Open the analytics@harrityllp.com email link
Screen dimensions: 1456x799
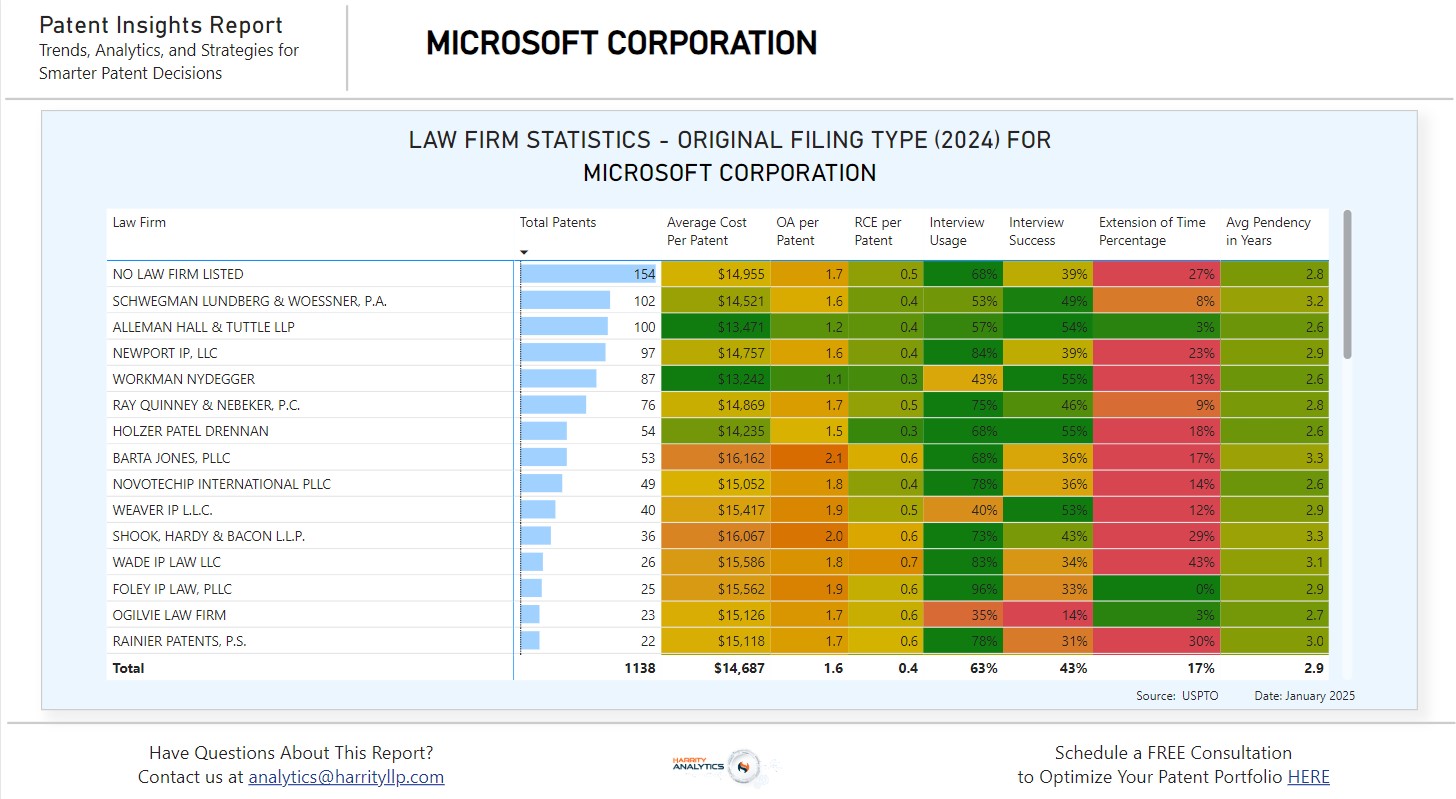tap(346, 777)
